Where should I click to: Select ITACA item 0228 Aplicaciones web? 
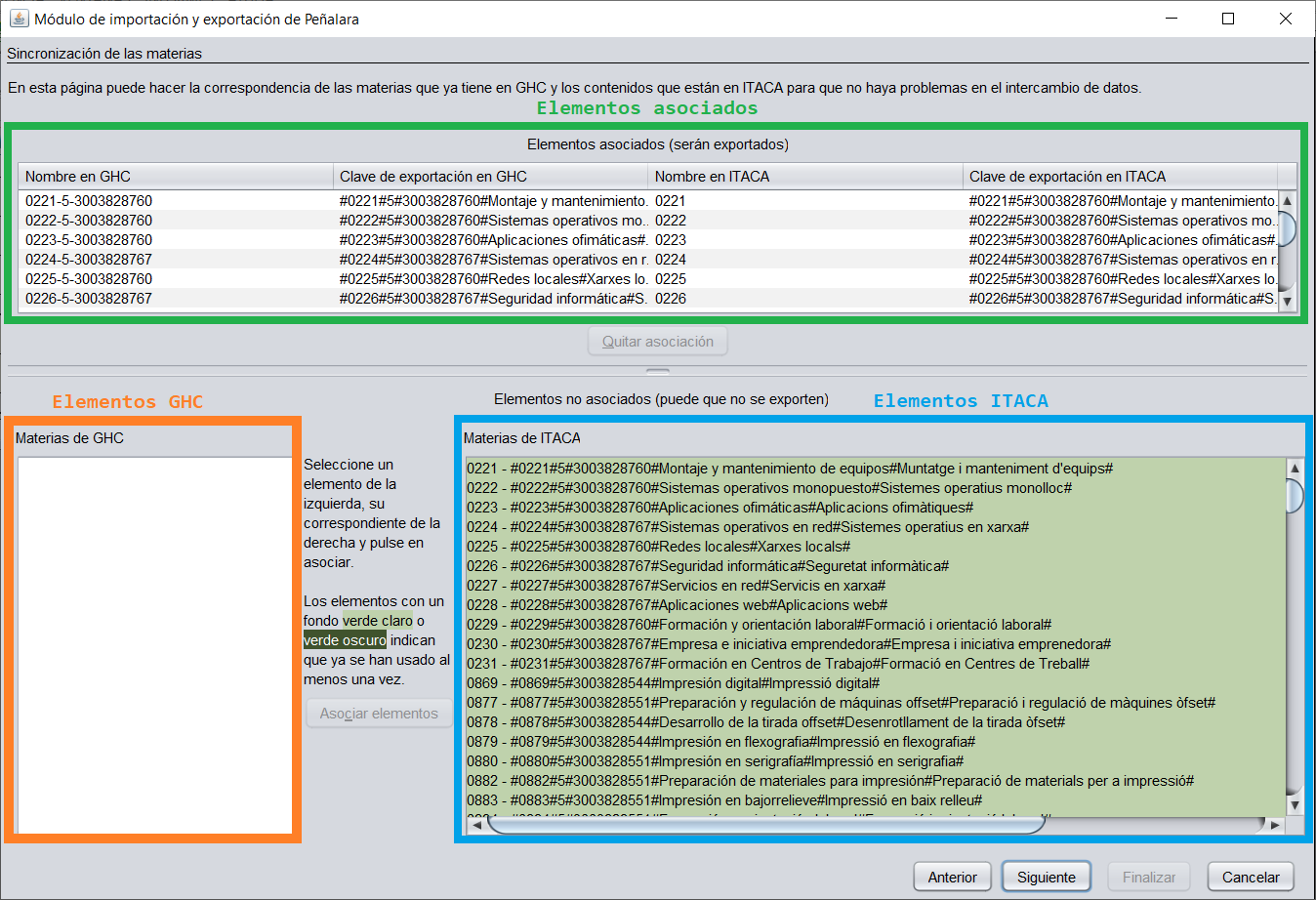(876, 605)
